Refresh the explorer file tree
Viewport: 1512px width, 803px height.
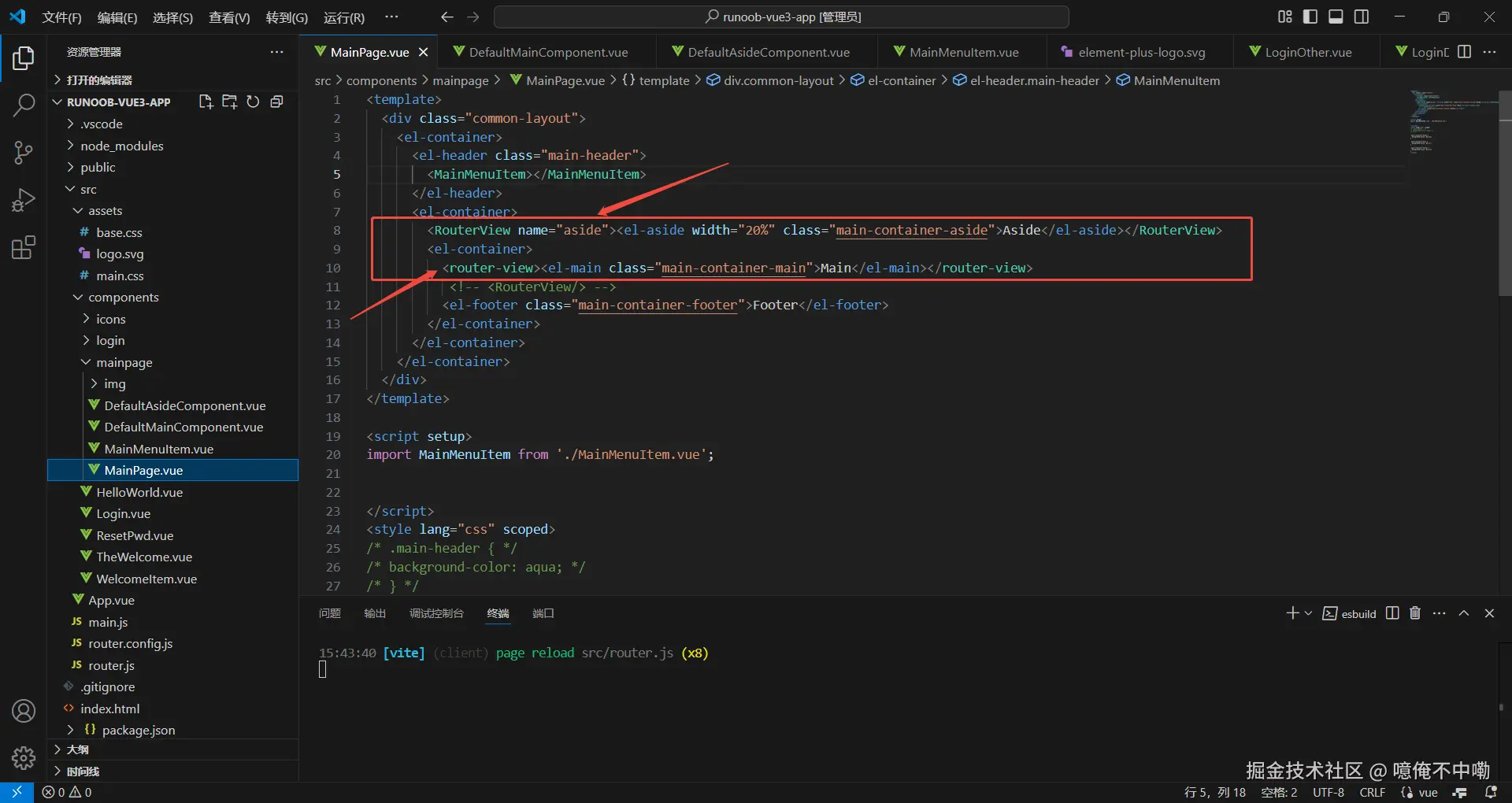(x=253, y=102)
